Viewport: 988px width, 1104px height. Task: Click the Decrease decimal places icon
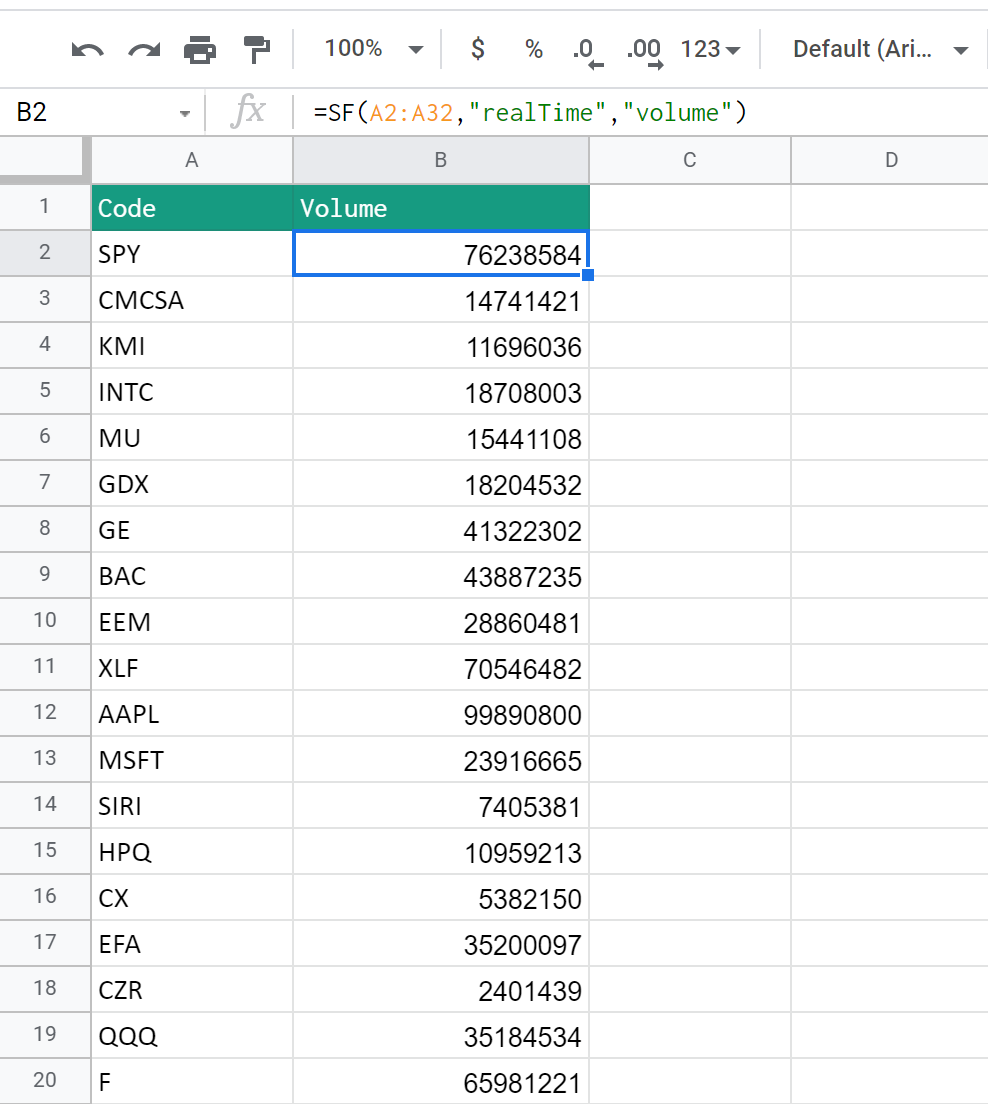click(x=587, y=52)
